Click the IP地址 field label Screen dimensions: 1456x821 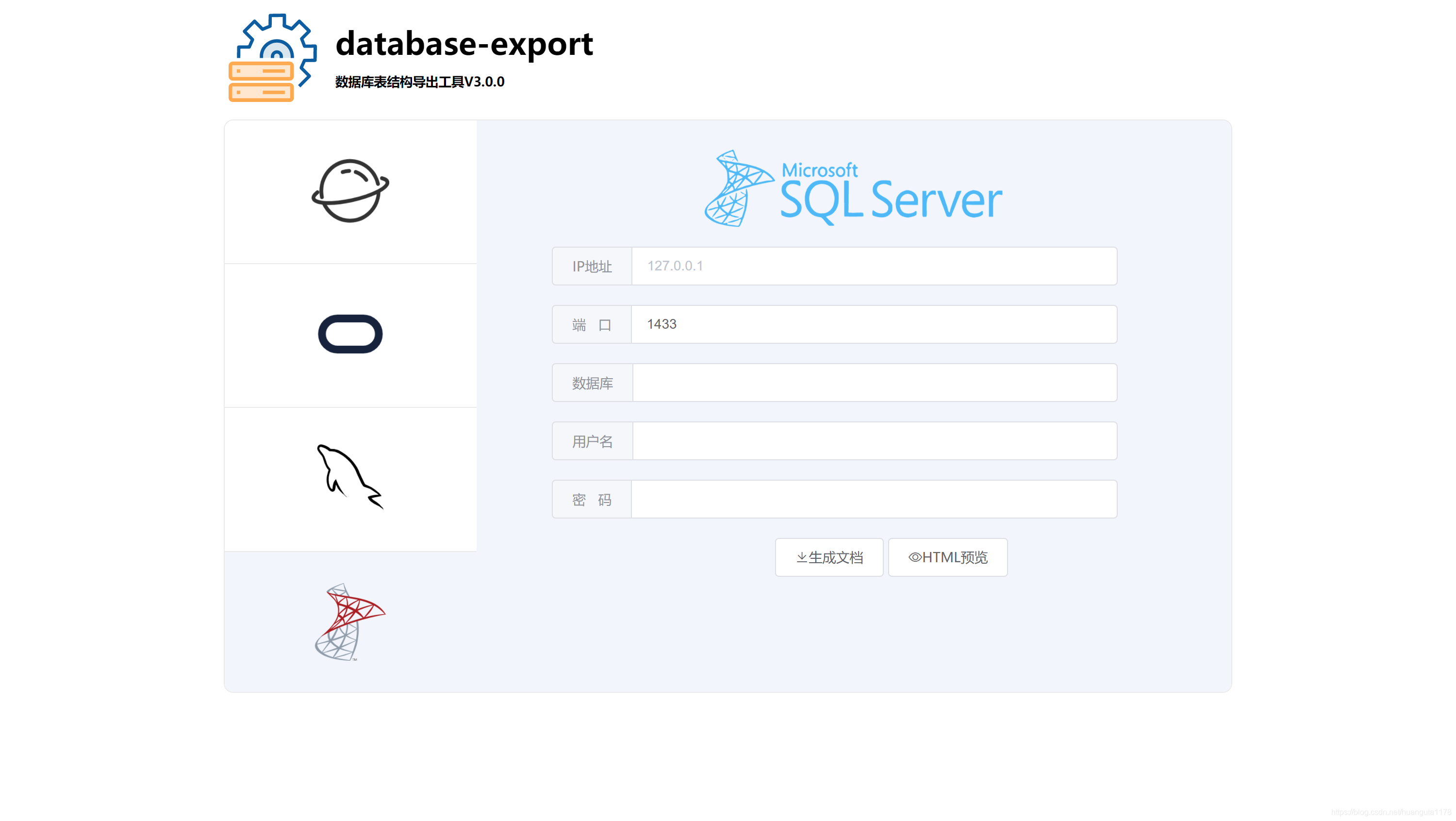click(x=592, y=267)
